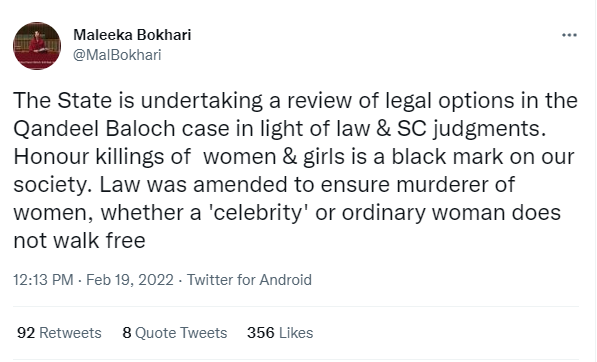This screenshot has width=597, height=362.
Task: Open the Twitter for Android source link
Action: coord(249,280)
